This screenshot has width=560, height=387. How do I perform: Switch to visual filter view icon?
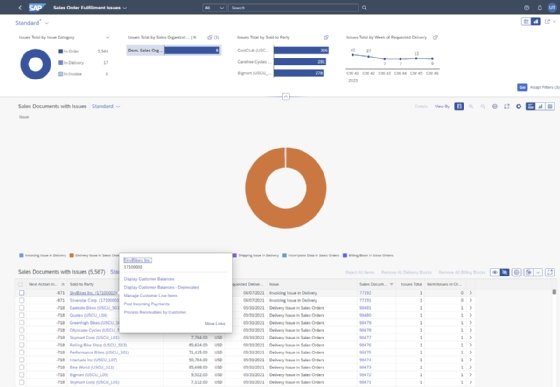tap(535, 22)
